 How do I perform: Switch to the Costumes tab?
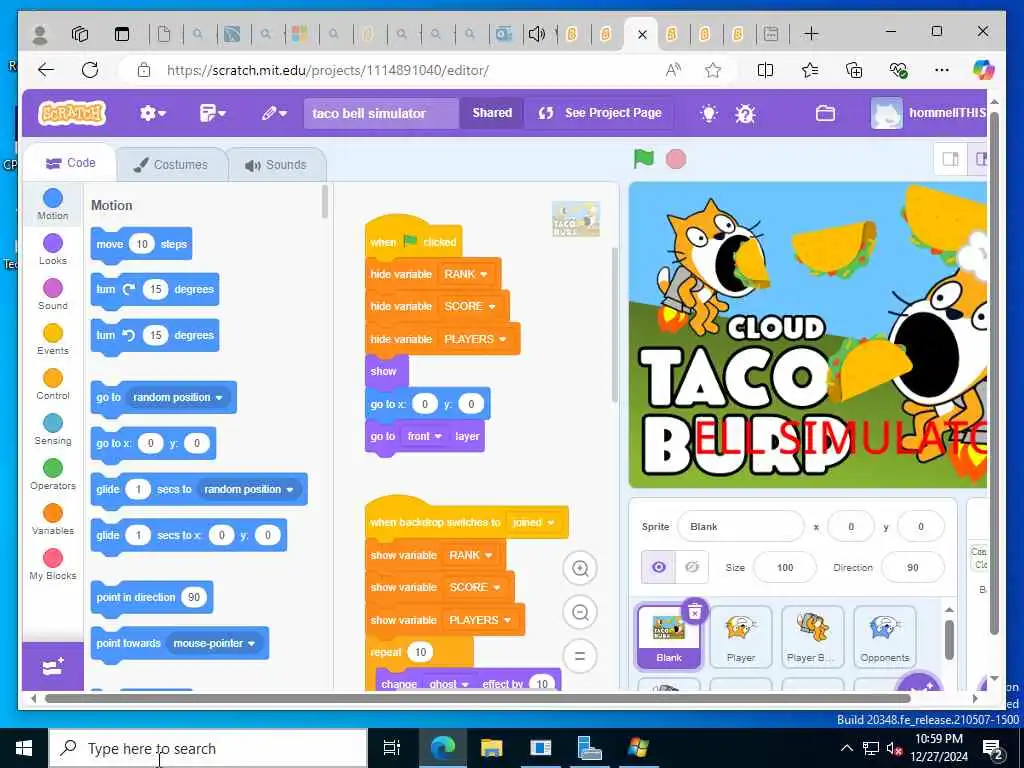pos(172,165)
